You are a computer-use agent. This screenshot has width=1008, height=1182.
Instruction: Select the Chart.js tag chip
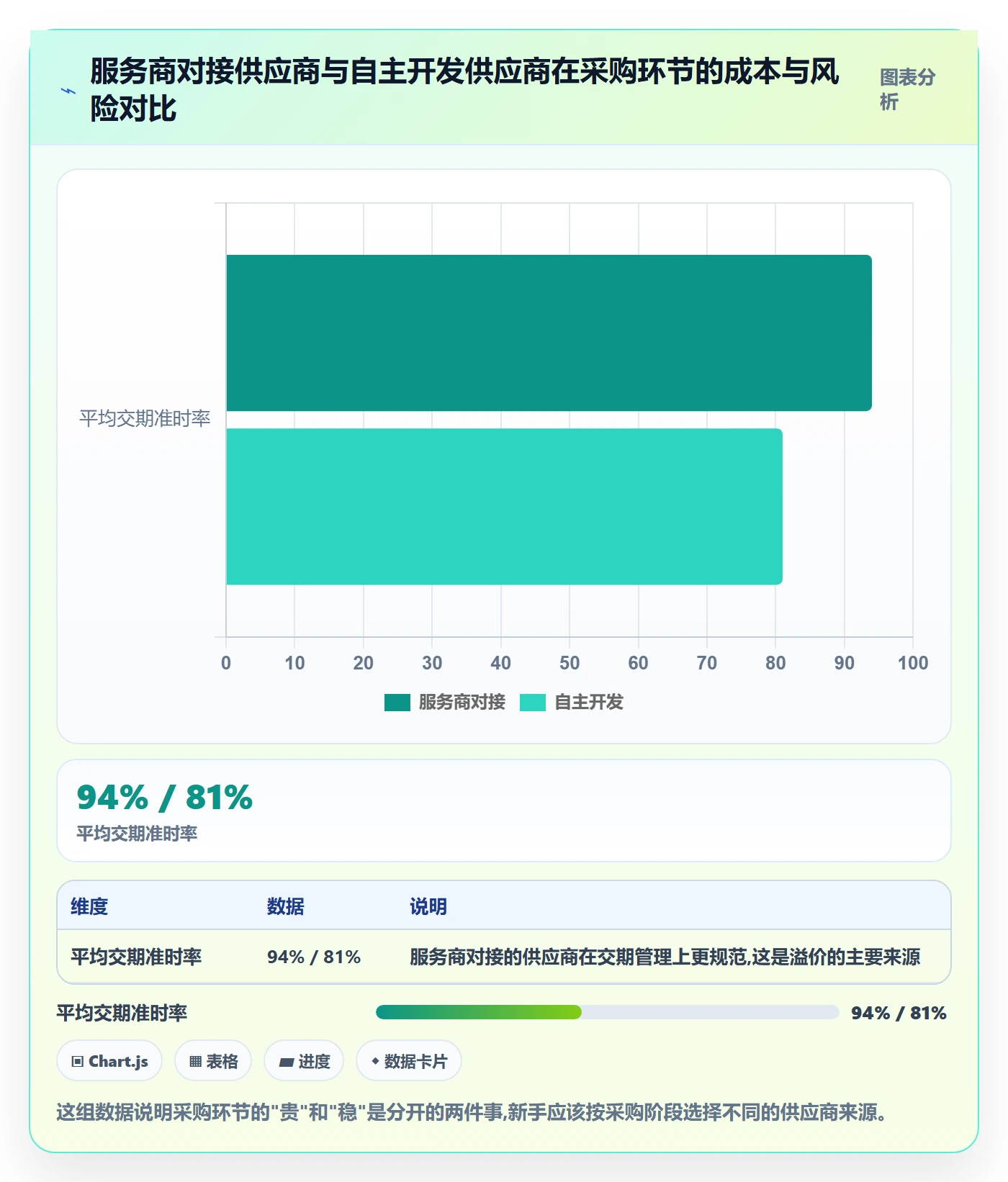[x=109, y=1061]
